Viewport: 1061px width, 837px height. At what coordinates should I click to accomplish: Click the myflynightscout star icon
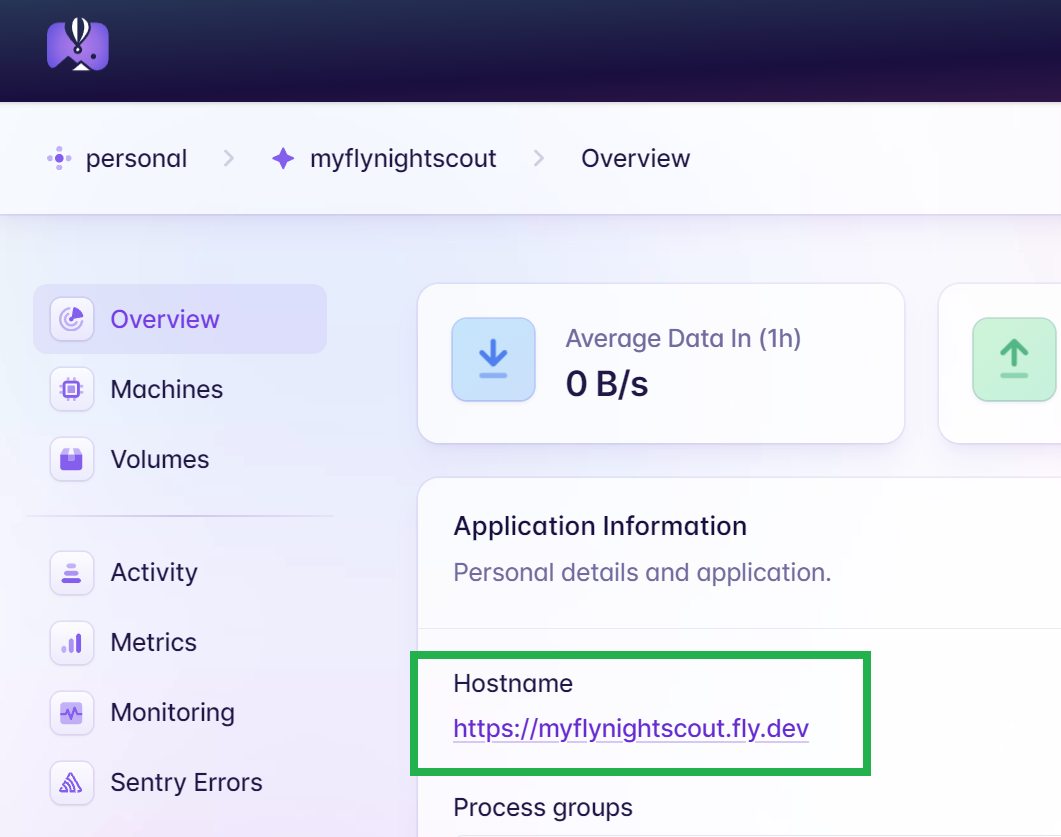coord(283,158)
